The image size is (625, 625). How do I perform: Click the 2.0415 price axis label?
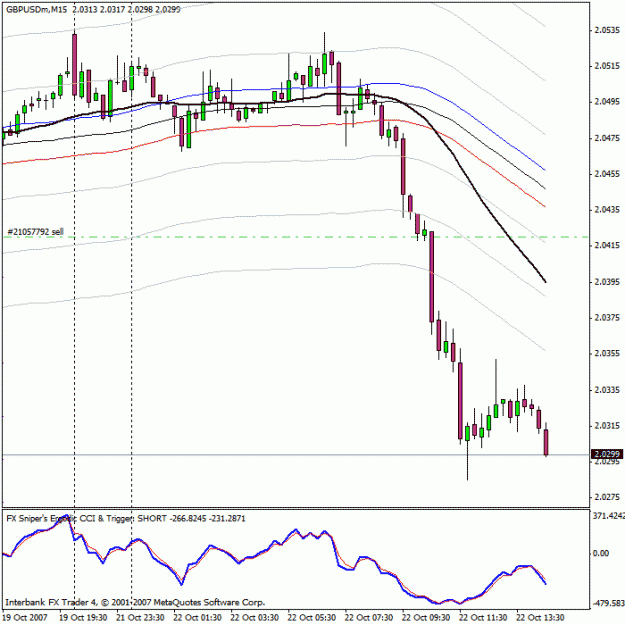point(607,246)
